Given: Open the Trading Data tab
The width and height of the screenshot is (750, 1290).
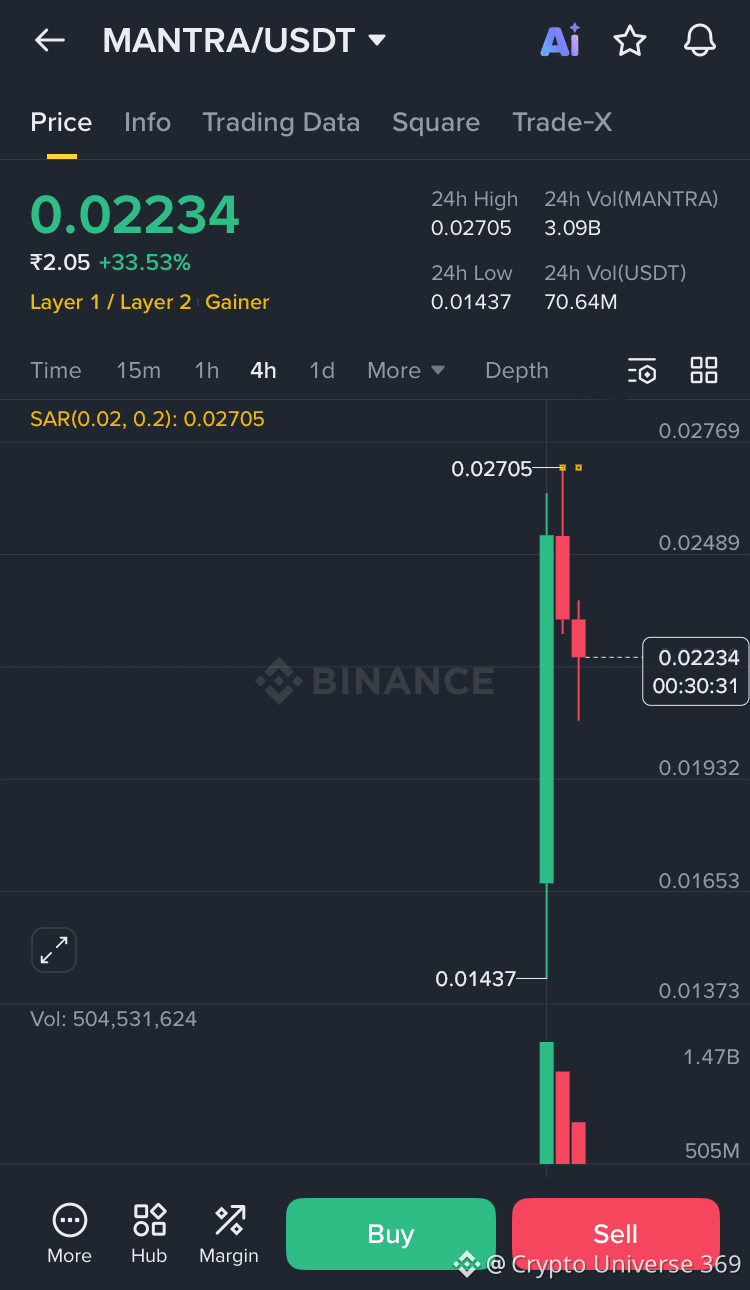Looking at the screenshot, I should tap(281, 122).
